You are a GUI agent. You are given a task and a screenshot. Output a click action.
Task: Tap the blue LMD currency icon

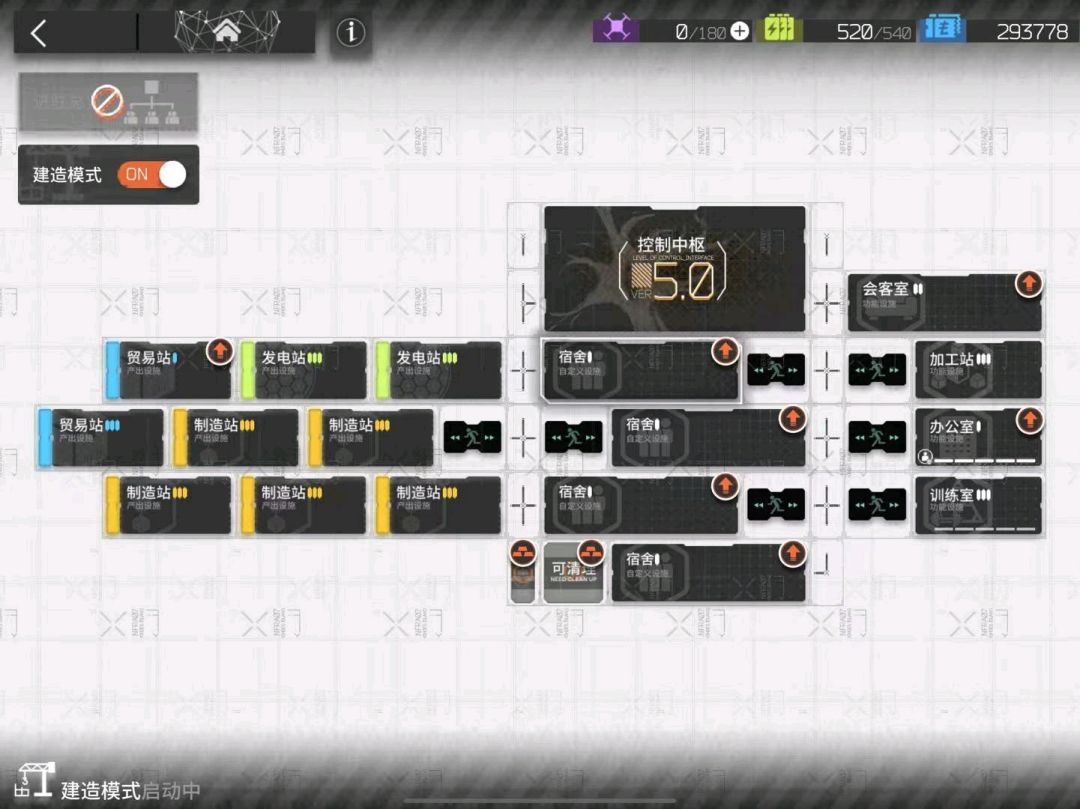pyautogui.click(x=942, y=29)
